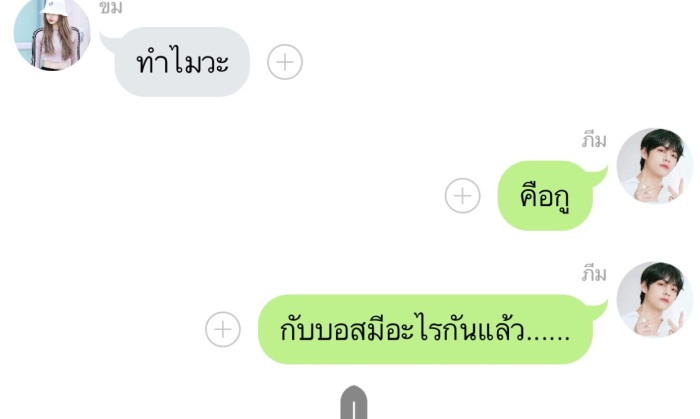The width and height of the screenshot is (700, 419).
Task: Tap the plus icon beside กับบอสมีอะไรกันแล้ว message
Action: pos(223,329)
